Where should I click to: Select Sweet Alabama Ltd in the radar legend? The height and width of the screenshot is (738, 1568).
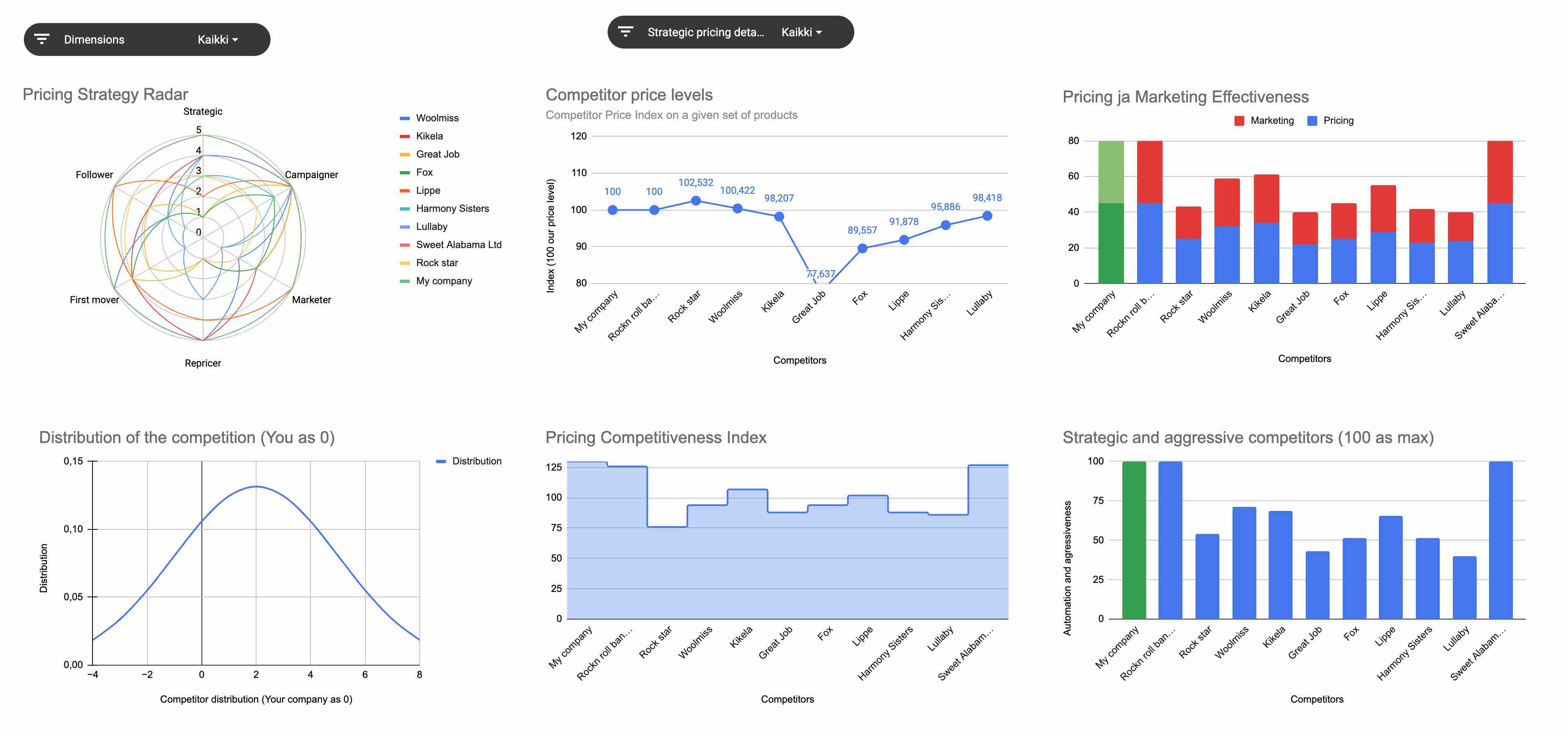point(458,245)
